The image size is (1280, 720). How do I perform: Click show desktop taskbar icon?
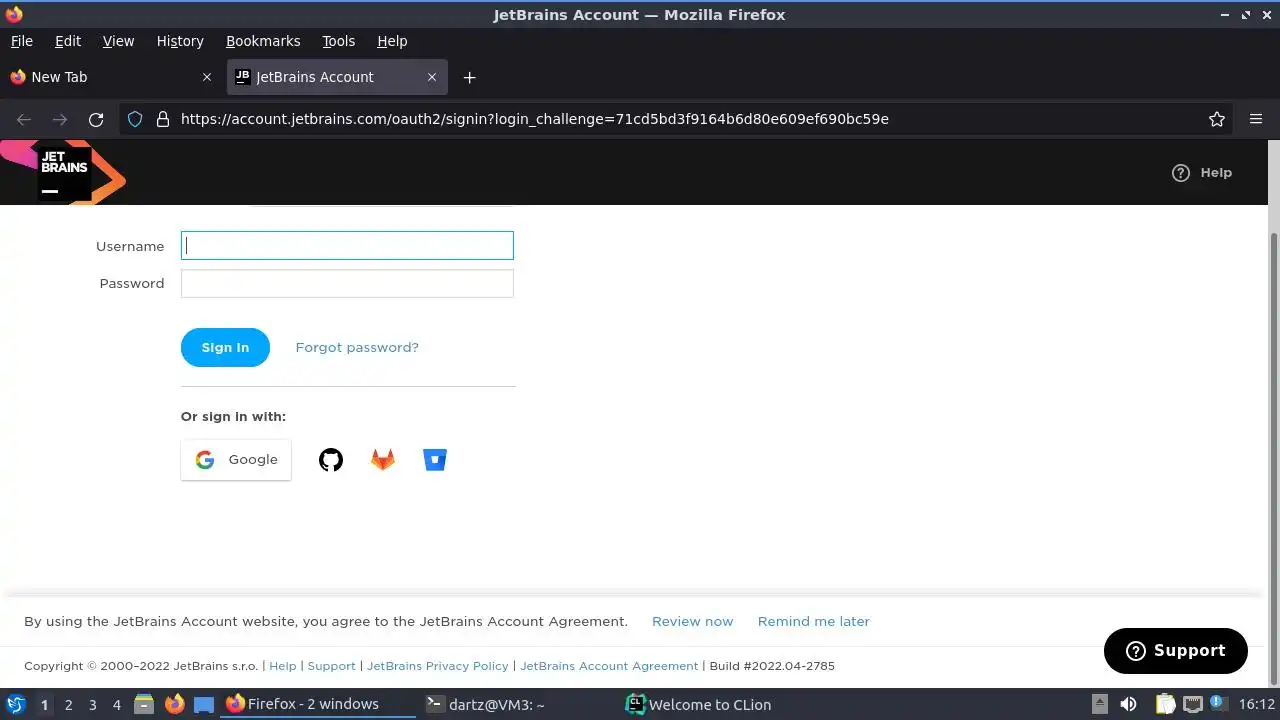[204, 704]
